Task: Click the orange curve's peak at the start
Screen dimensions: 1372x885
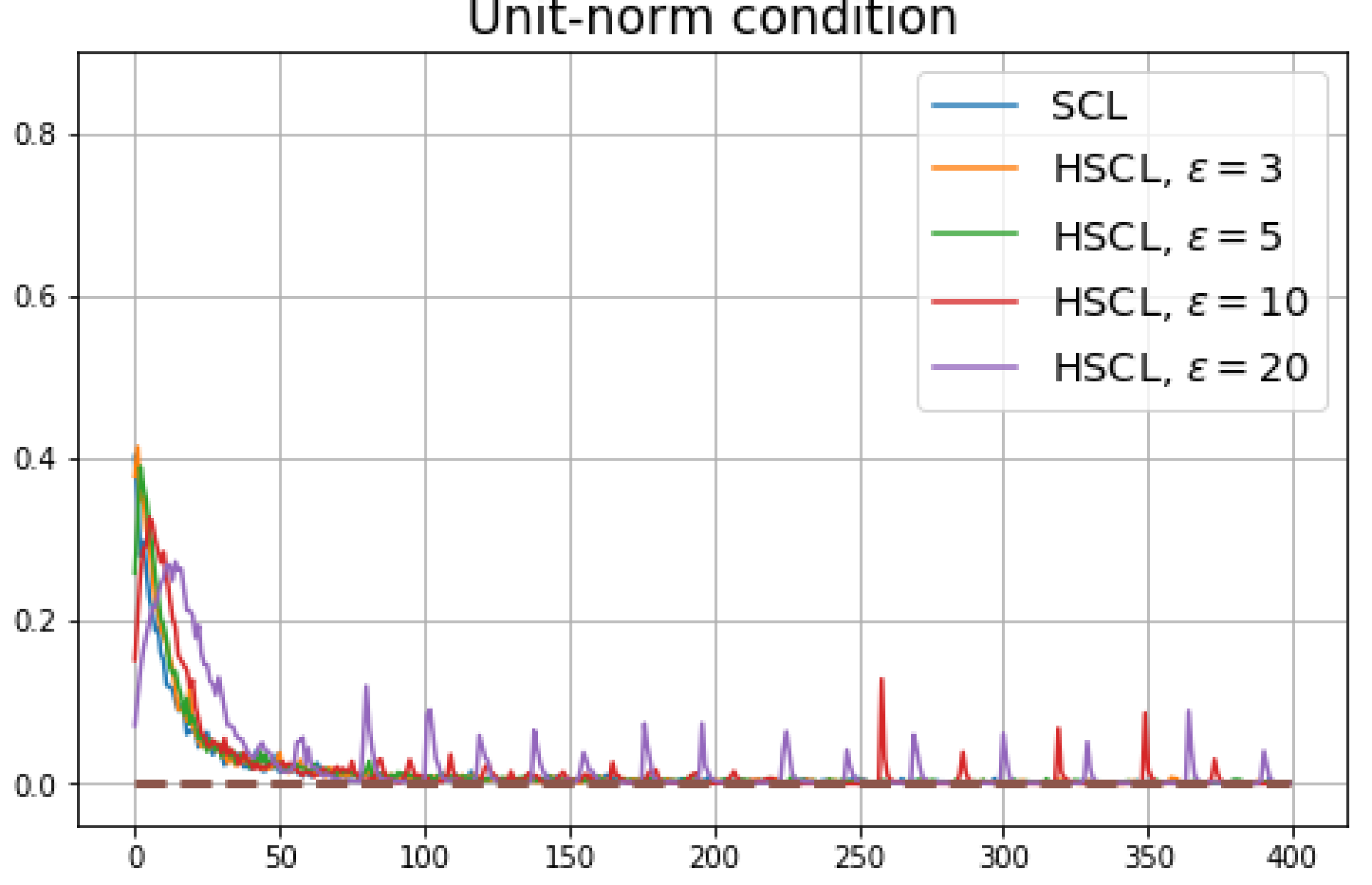Action: pyautogui.click(x=137, y=450)
